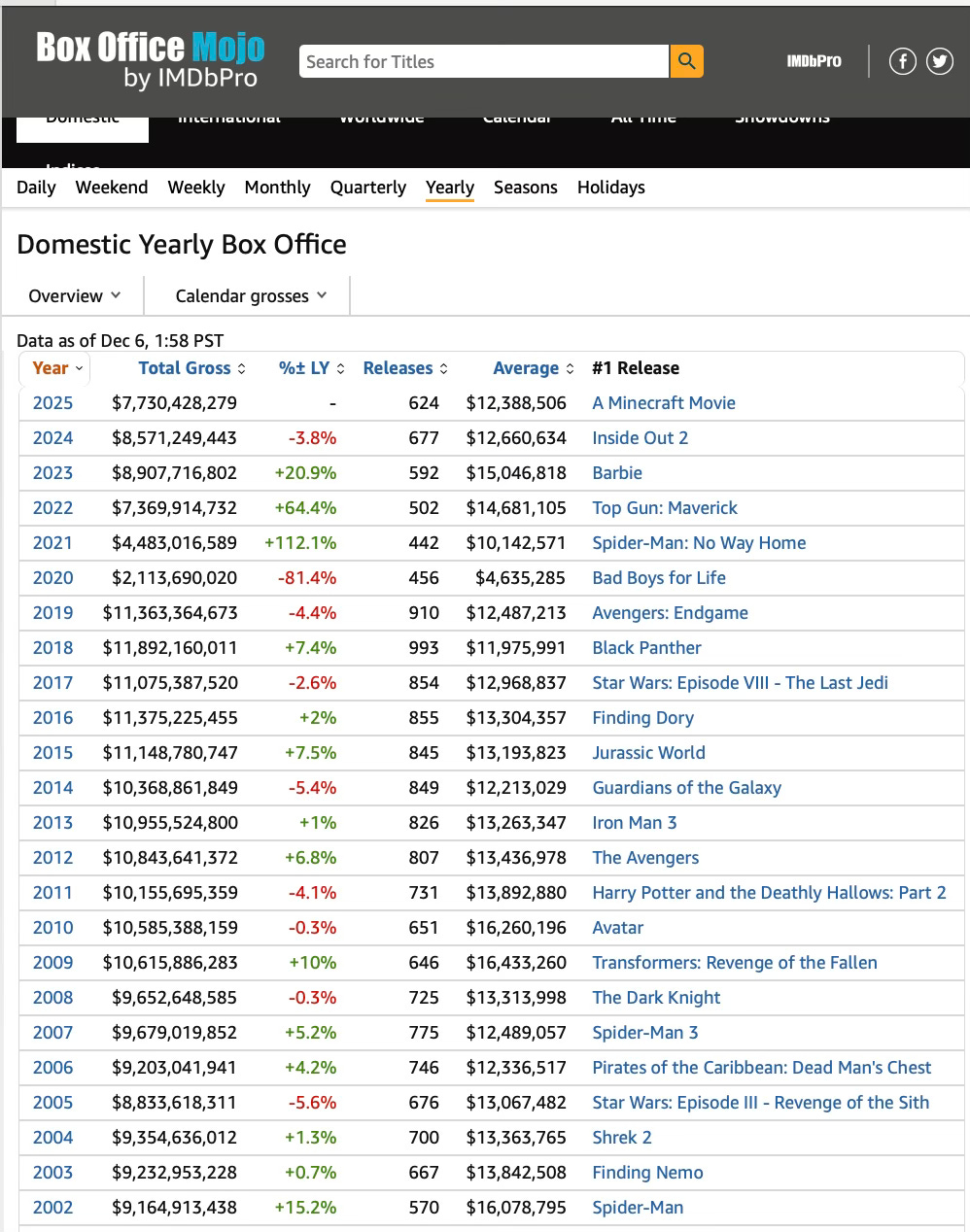Switch to the Monthly tab

(x=277, y=188)
